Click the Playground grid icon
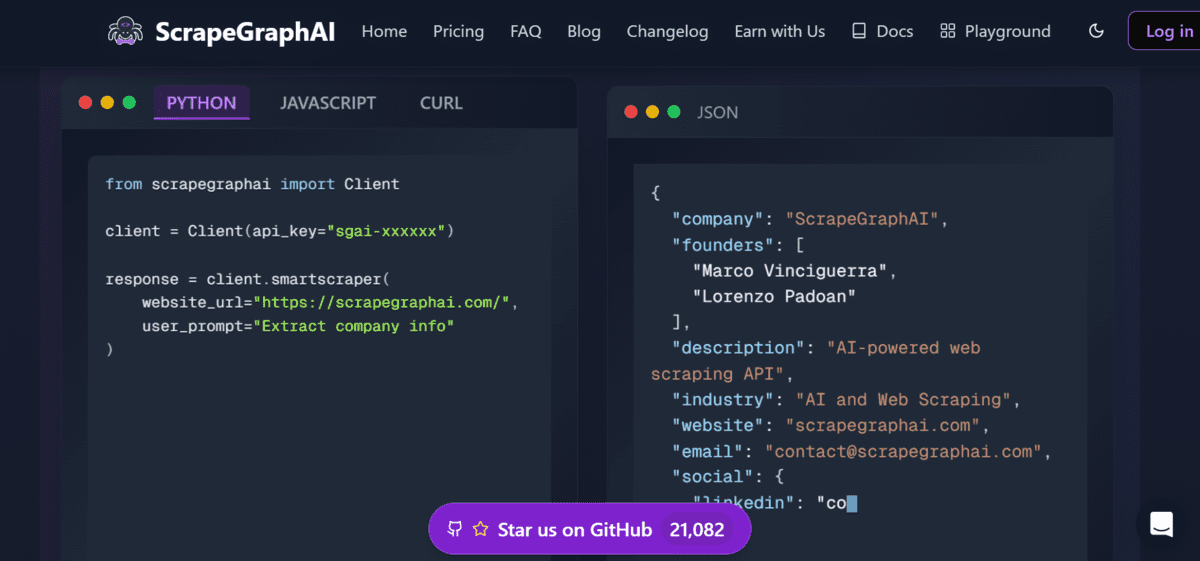Screen dimensions: 1200x561 click(948, 31)
